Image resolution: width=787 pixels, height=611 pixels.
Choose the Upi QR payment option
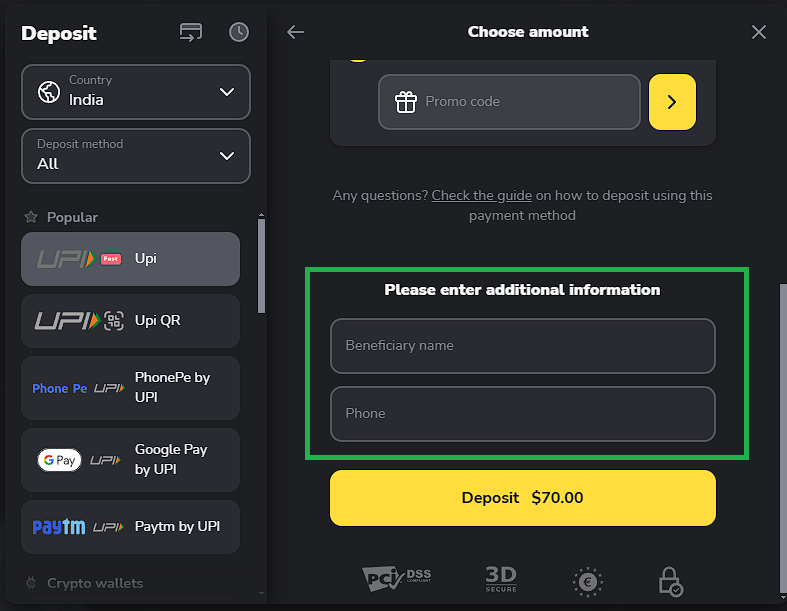[130, 321]
